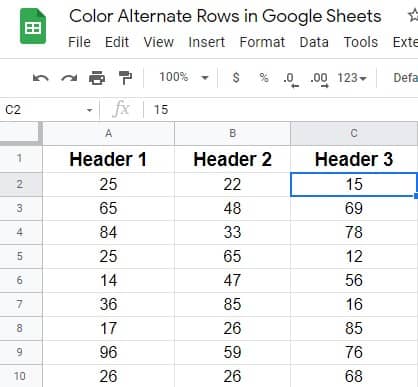Open the Insert menu

click(207, 42)
